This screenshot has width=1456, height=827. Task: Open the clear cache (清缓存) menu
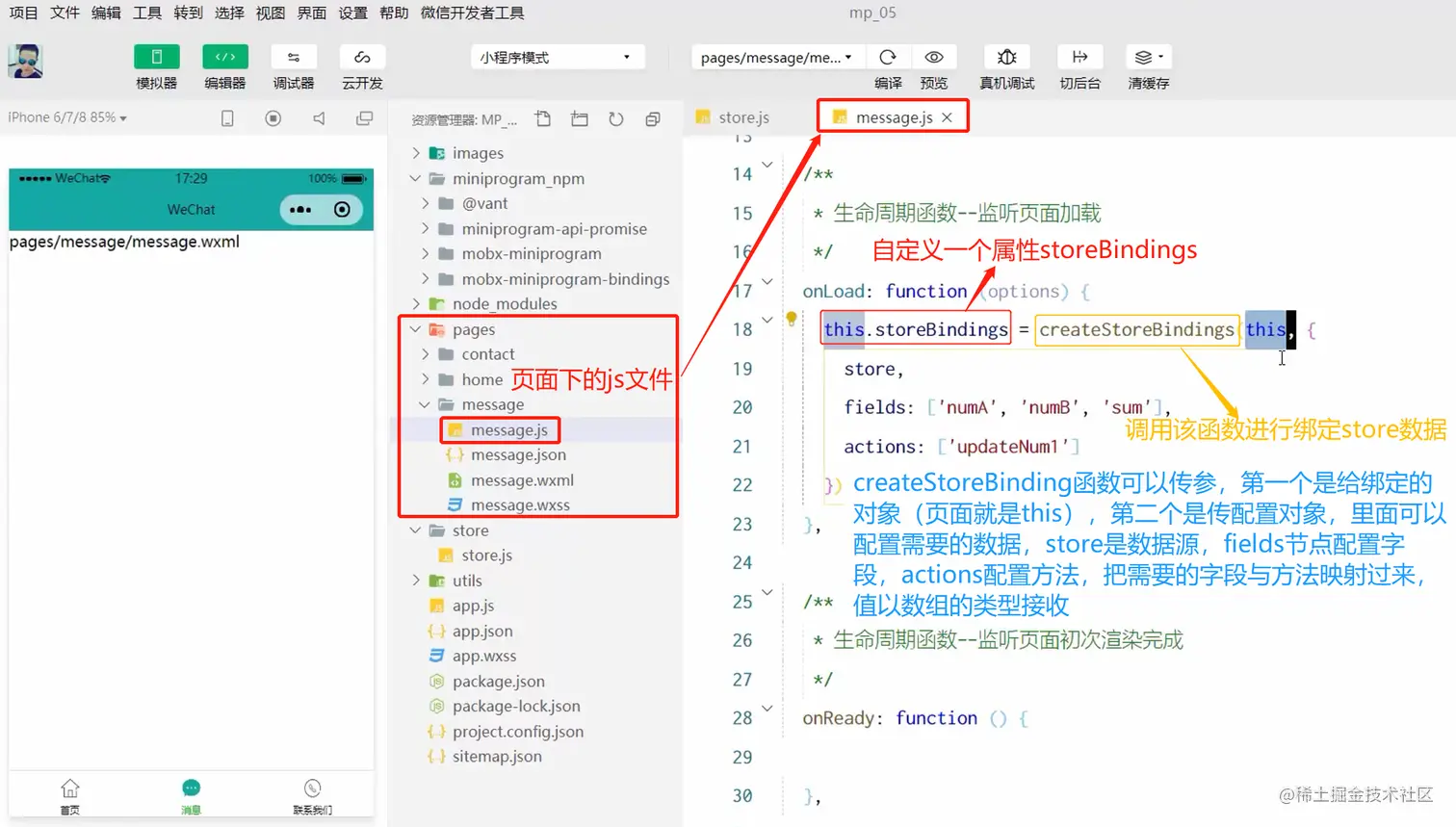tap(1149, 57)
